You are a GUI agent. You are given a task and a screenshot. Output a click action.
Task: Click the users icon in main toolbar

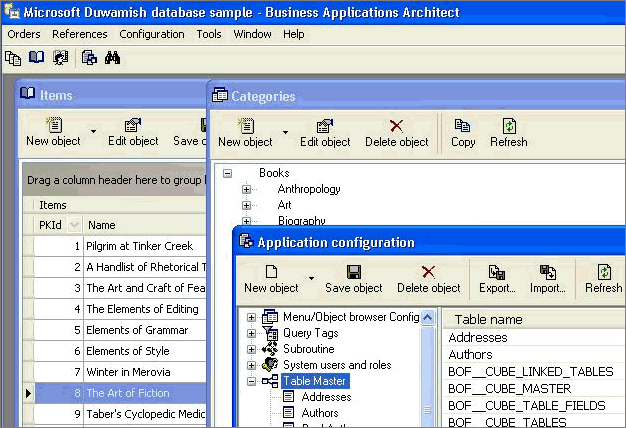pos(61,58)
